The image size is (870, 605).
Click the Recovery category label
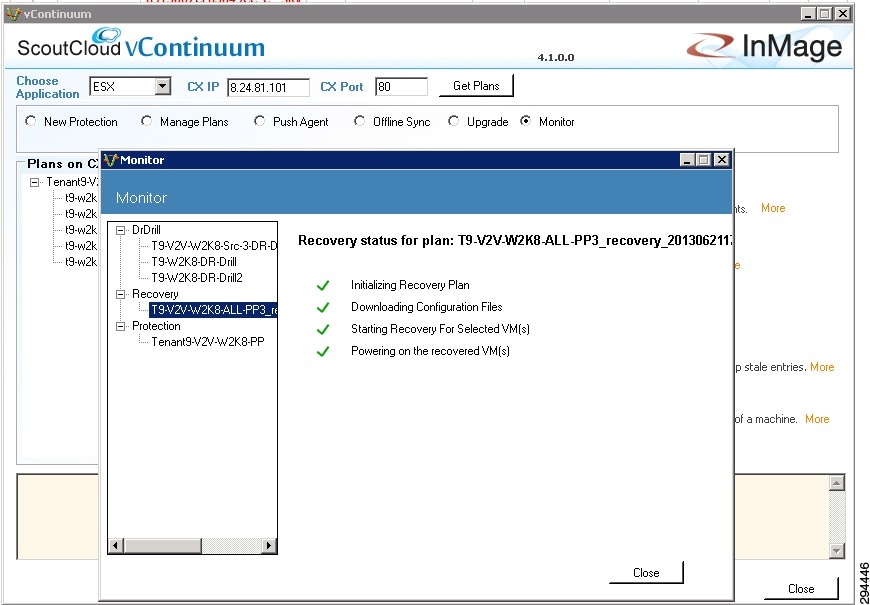pyautogui.click(x=155, y=294)
